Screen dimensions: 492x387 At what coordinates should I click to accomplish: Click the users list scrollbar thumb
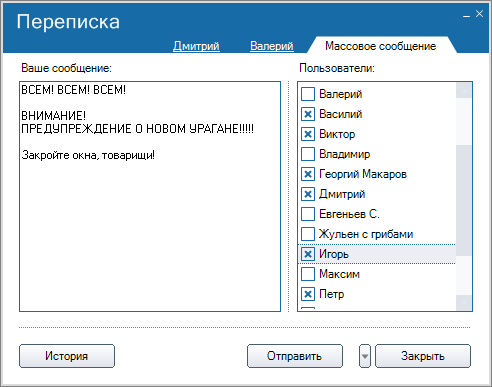464,201
